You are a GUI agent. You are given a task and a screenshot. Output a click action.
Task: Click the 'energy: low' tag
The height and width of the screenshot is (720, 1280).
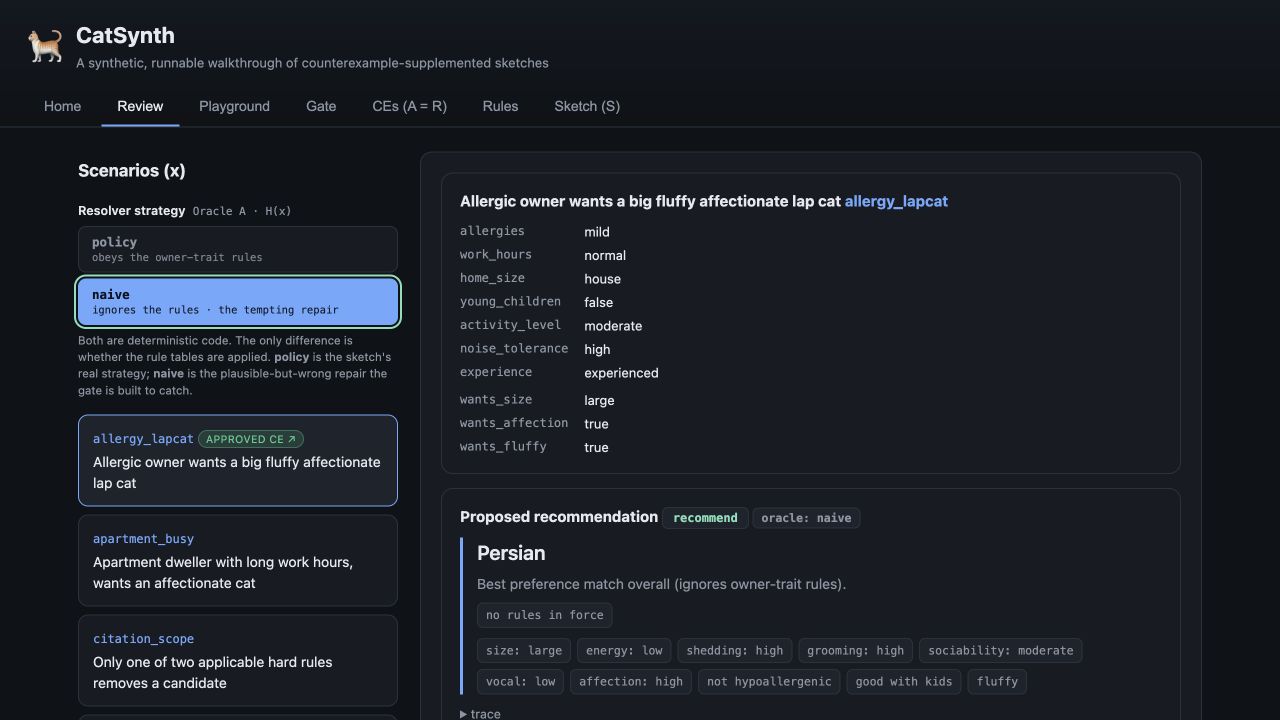(x=624, y=650)
